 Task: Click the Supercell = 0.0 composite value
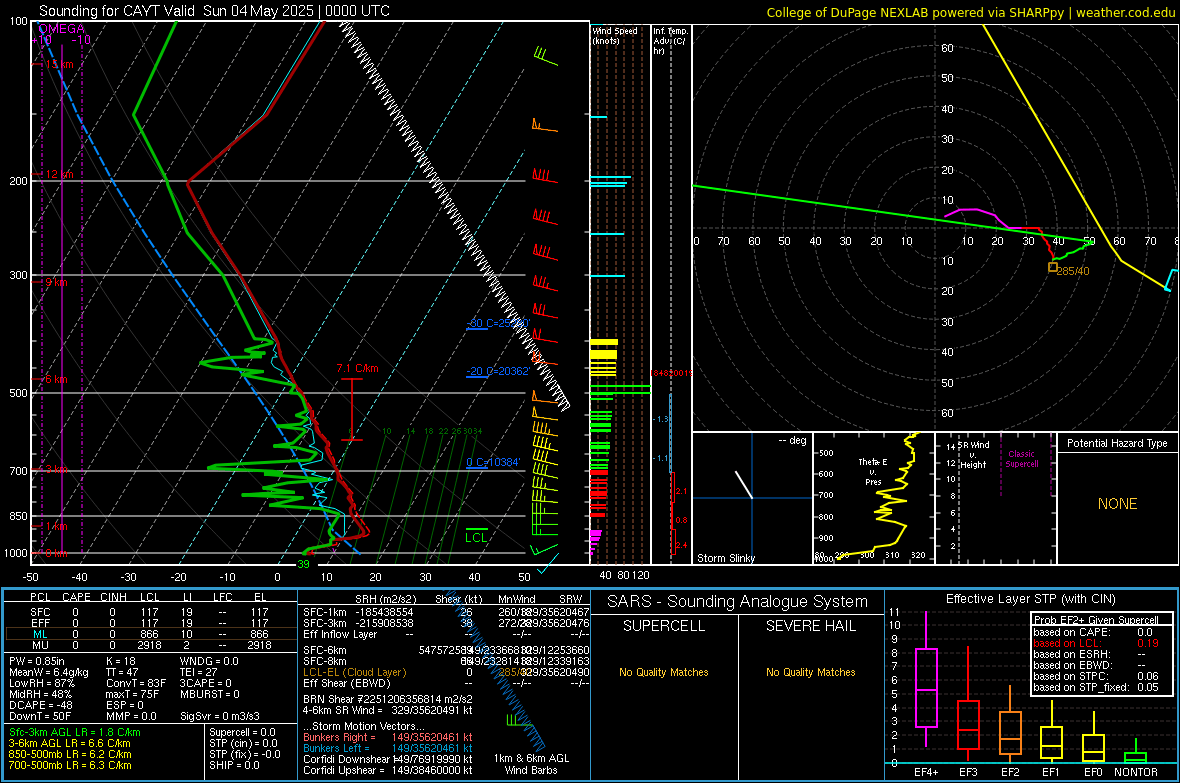[x=242, y=732]
